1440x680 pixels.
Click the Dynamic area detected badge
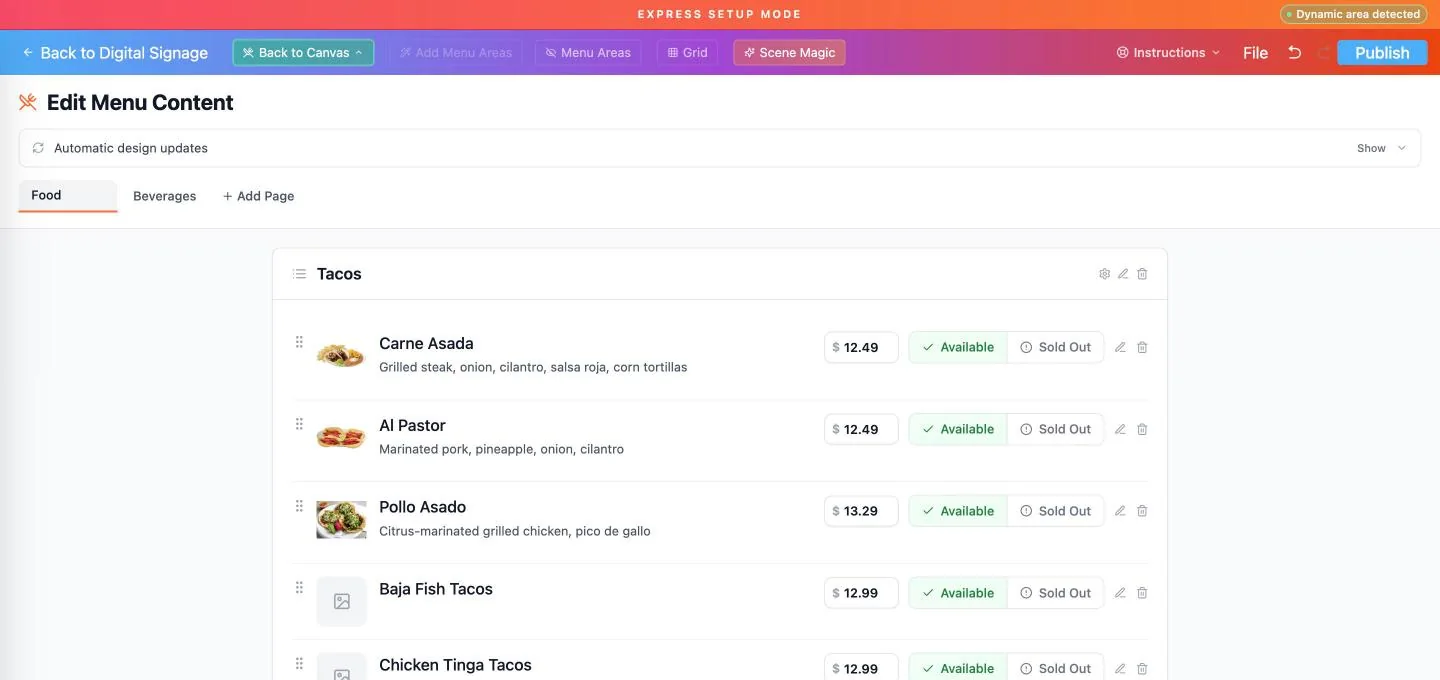pyautogui.click(x=1353, y=14)
